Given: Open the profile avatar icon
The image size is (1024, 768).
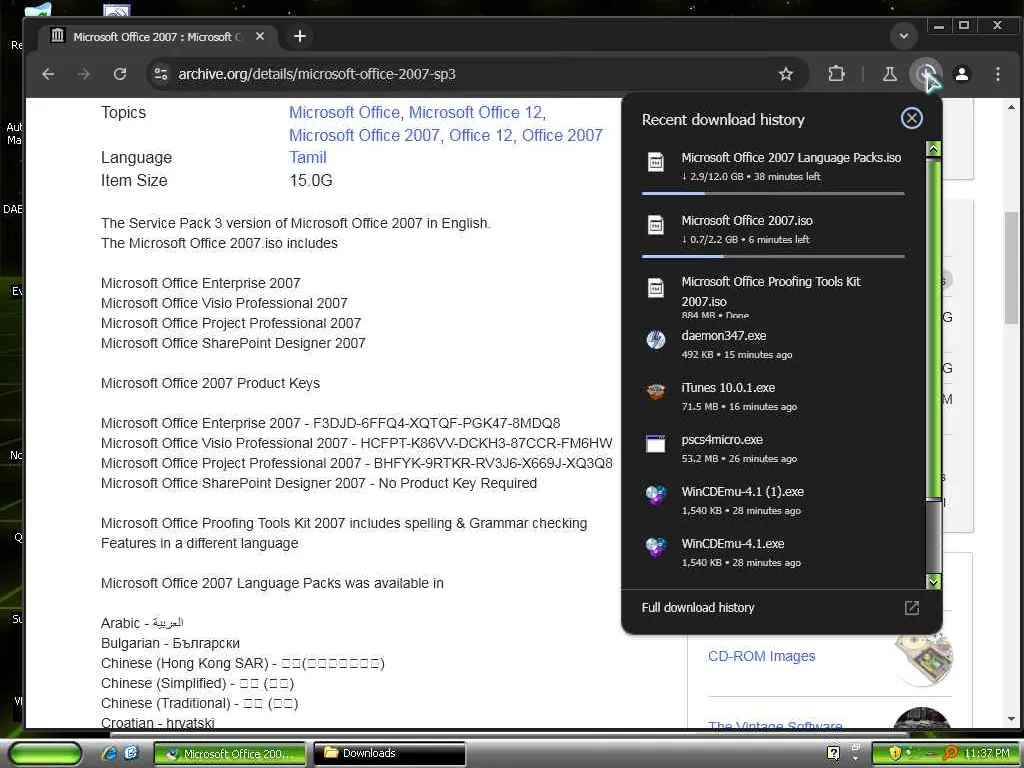Looking at the screenshot, I should click(962, 74).
